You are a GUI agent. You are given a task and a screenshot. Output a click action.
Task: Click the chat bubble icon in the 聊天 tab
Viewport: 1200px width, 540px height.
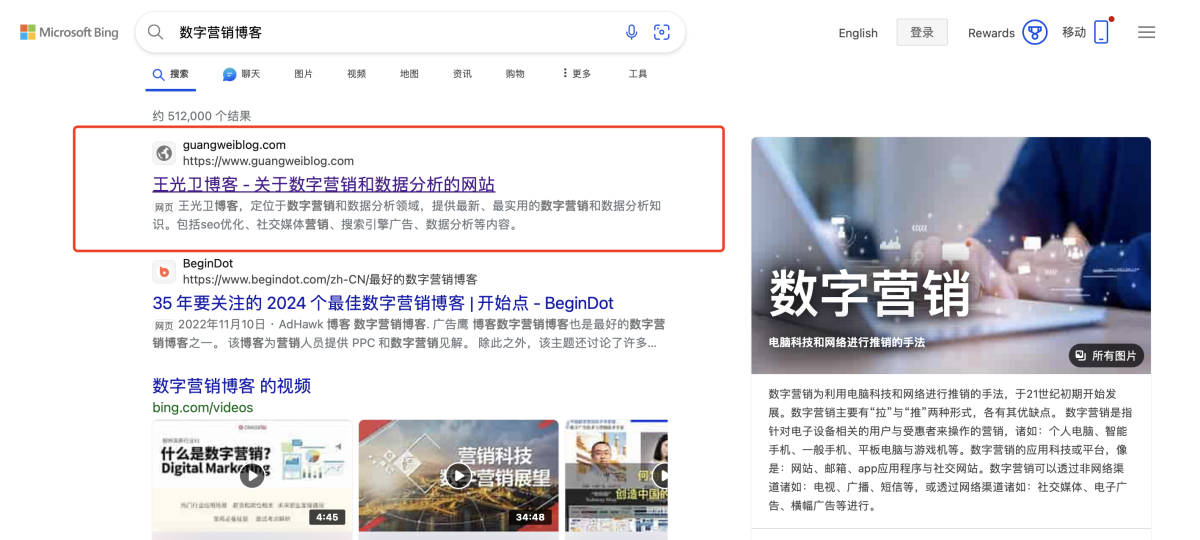(x=229, y=75)
